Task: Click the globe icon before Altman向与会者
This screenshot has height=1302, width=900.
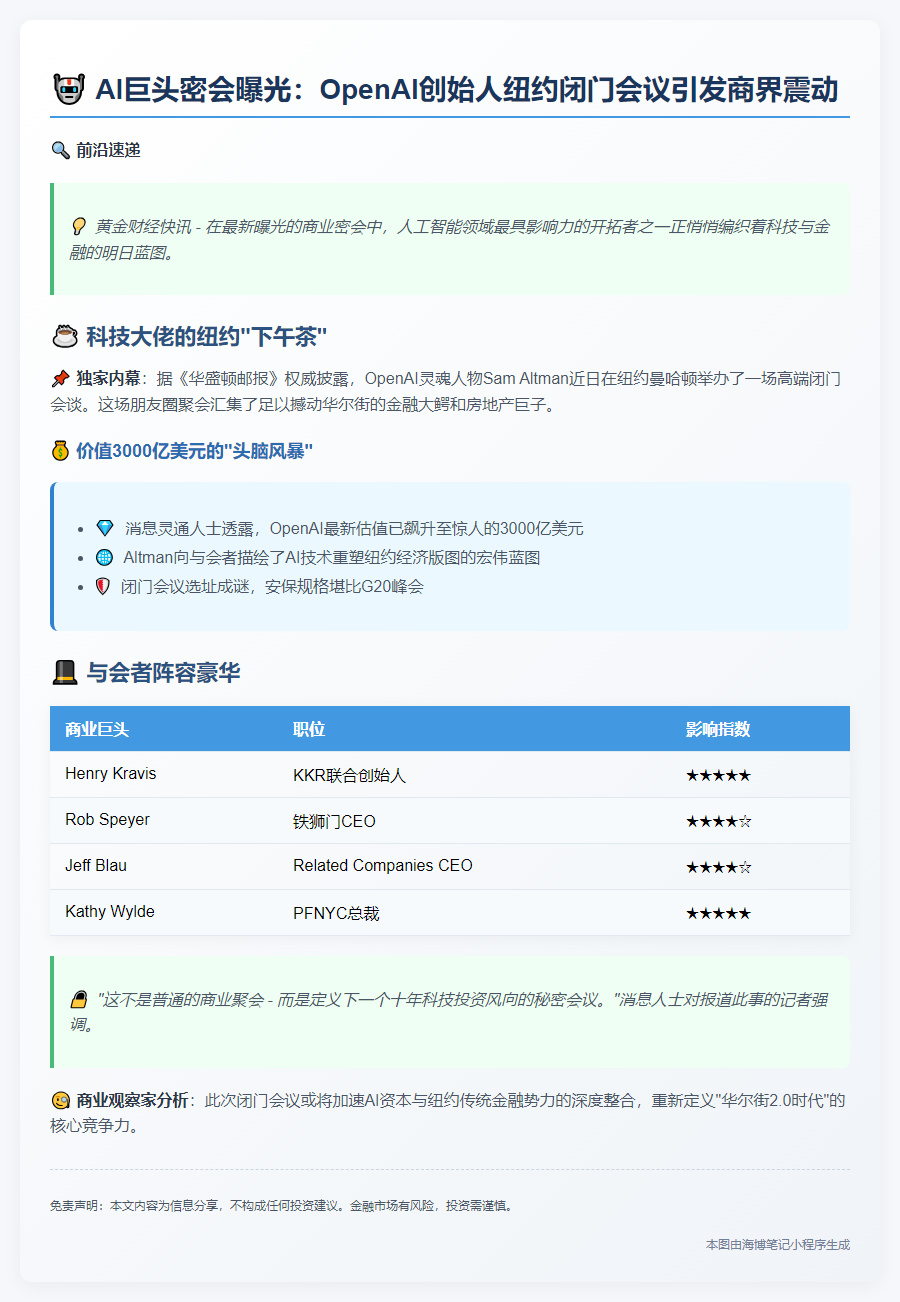Action: [105, 557]
